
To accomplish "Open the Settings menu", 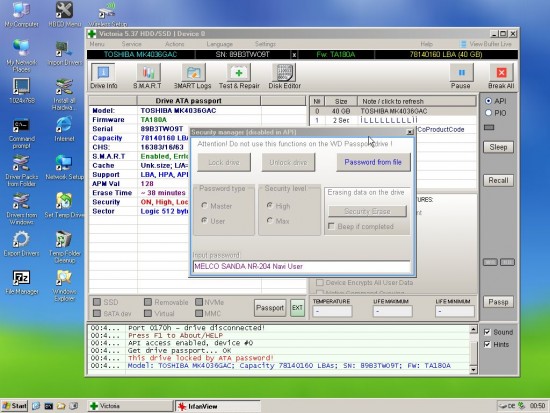I will tap(265, 44).
